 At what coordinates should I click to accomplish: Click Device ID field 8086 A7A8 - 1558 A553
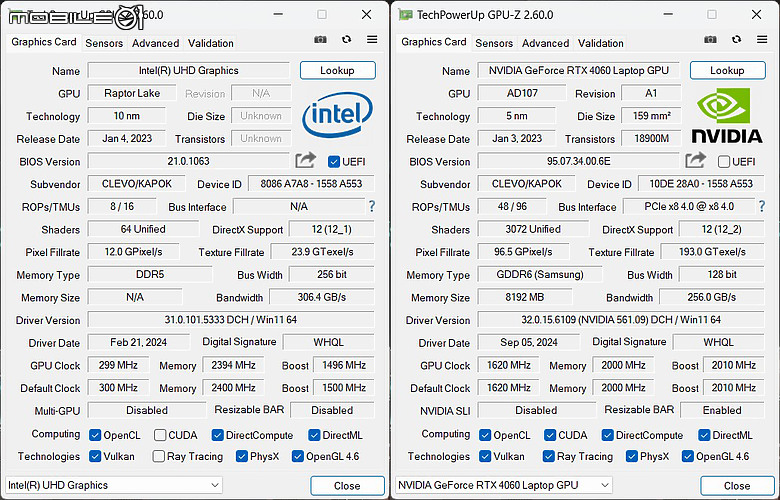tap(311, 184)
